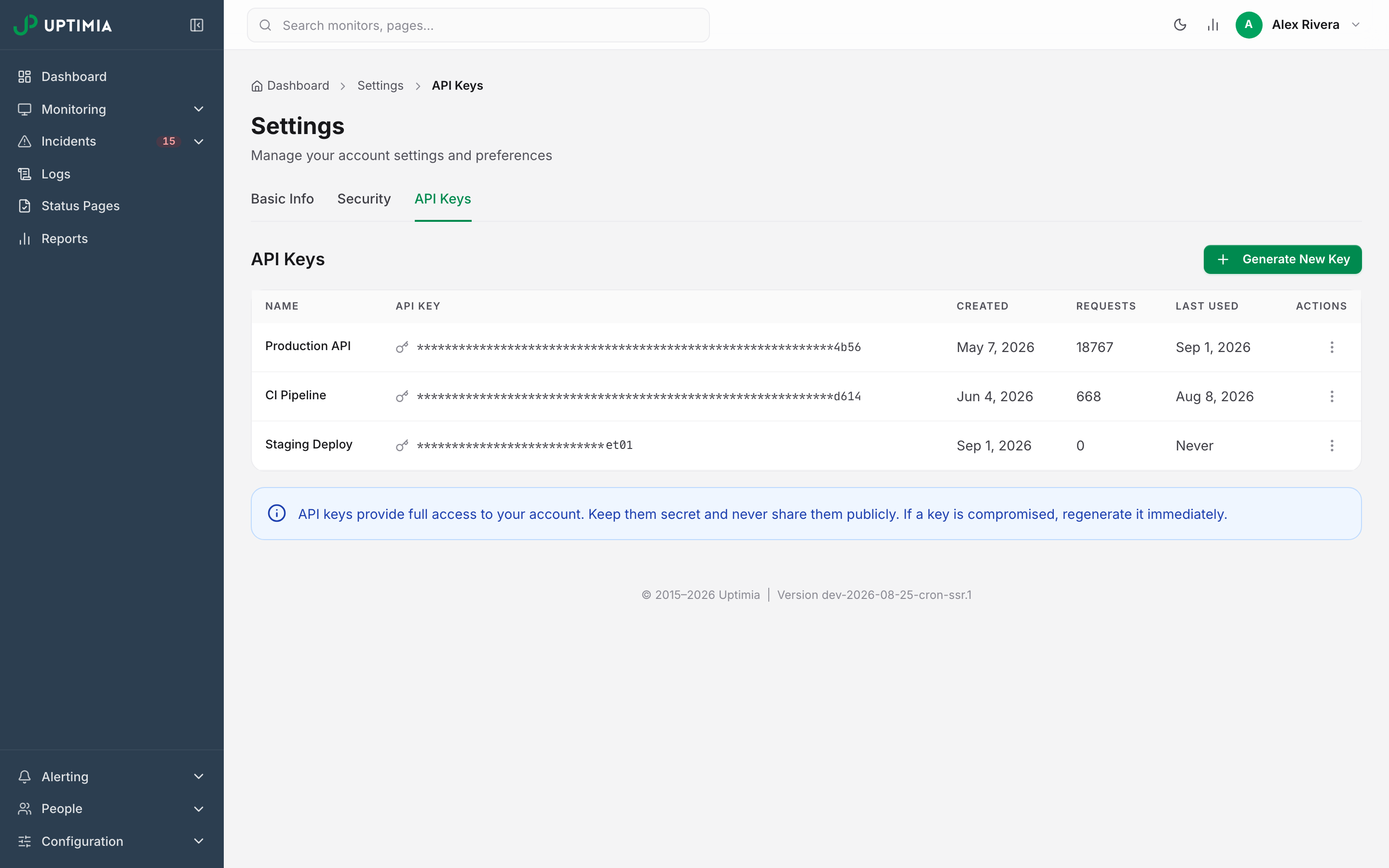This screenshot has height=868, width=1389.
Task: Click the Incidents 15 badge
Action: (x=168, y=141)
